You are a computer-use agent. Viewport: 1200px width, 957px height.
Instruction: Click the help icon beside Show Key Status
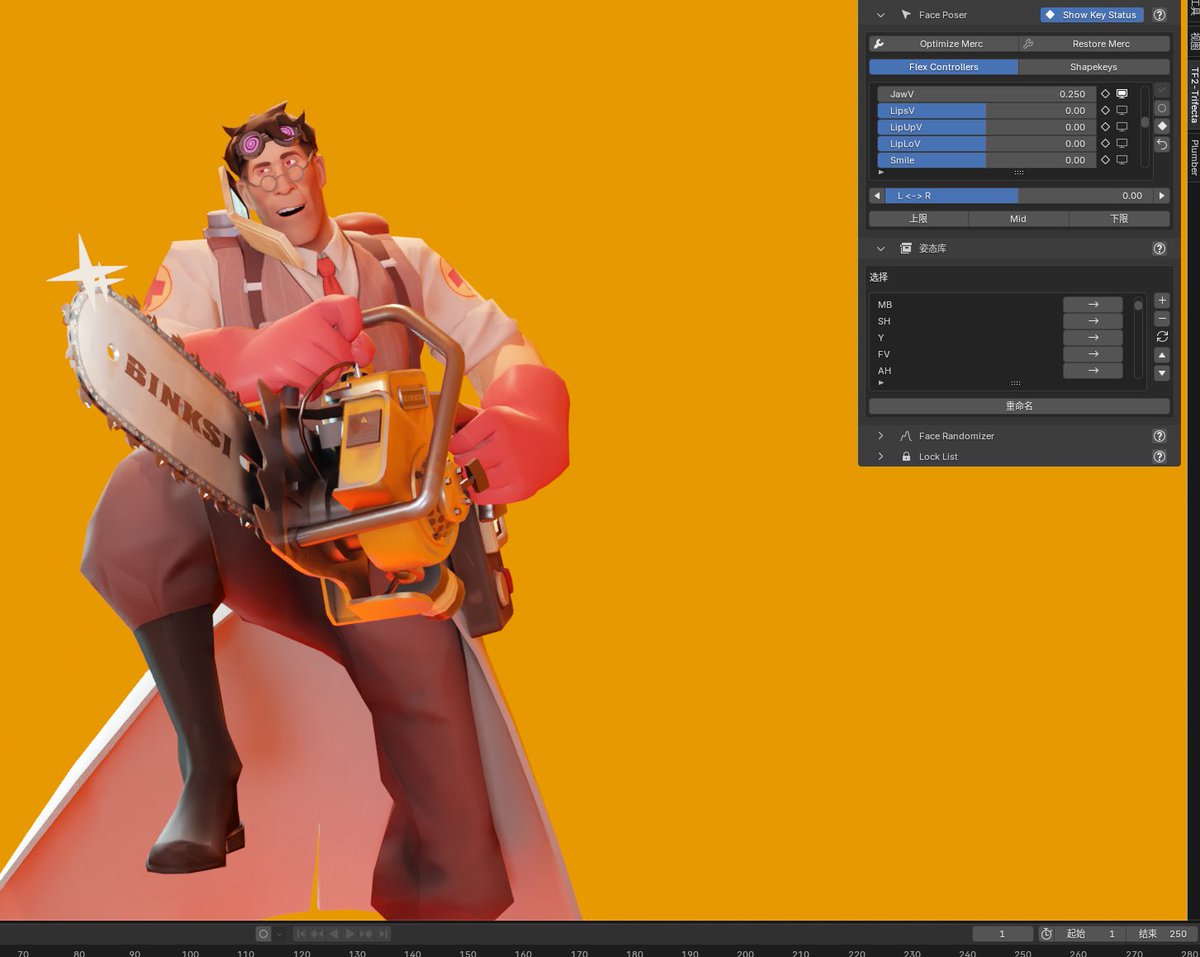[1159, 15]
